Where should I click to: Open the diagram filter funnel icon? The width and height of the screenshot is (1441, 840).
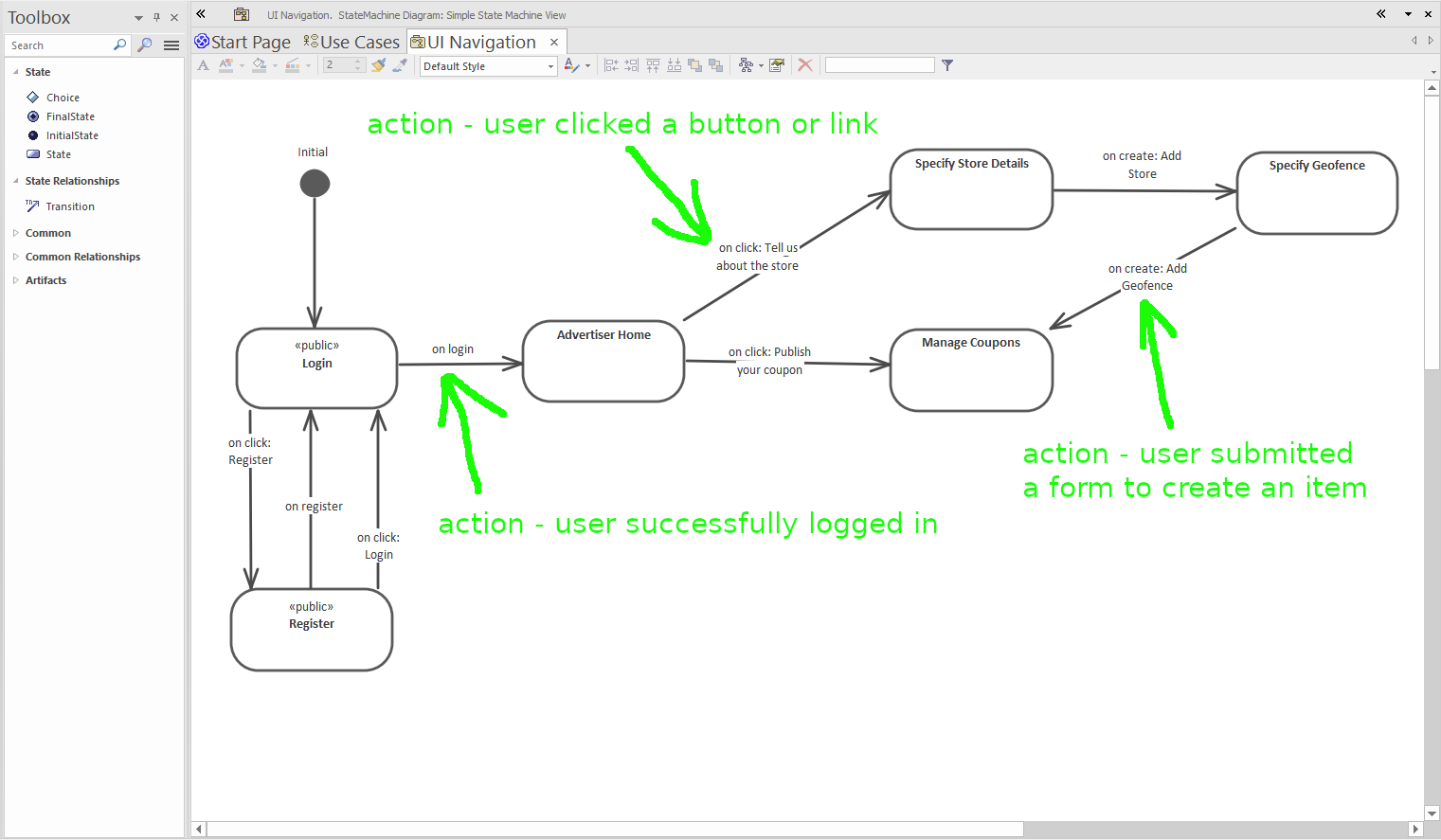(946, 64)
